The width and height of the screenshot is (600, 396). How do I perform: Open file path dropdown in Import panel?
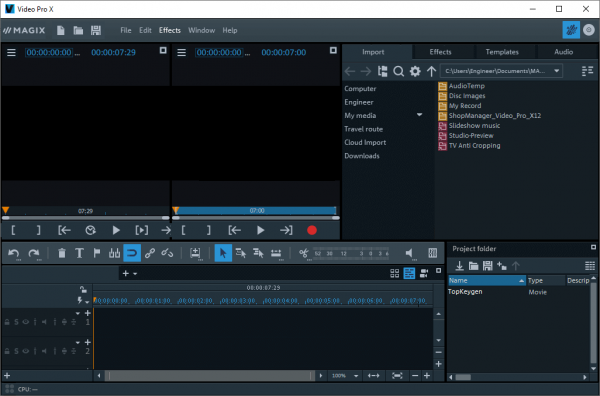point(556,71)
